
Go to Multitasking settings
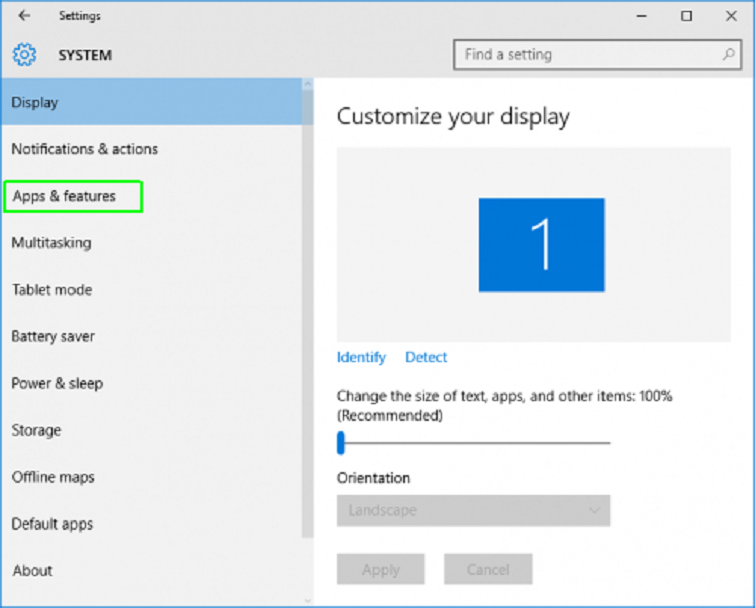51,243
